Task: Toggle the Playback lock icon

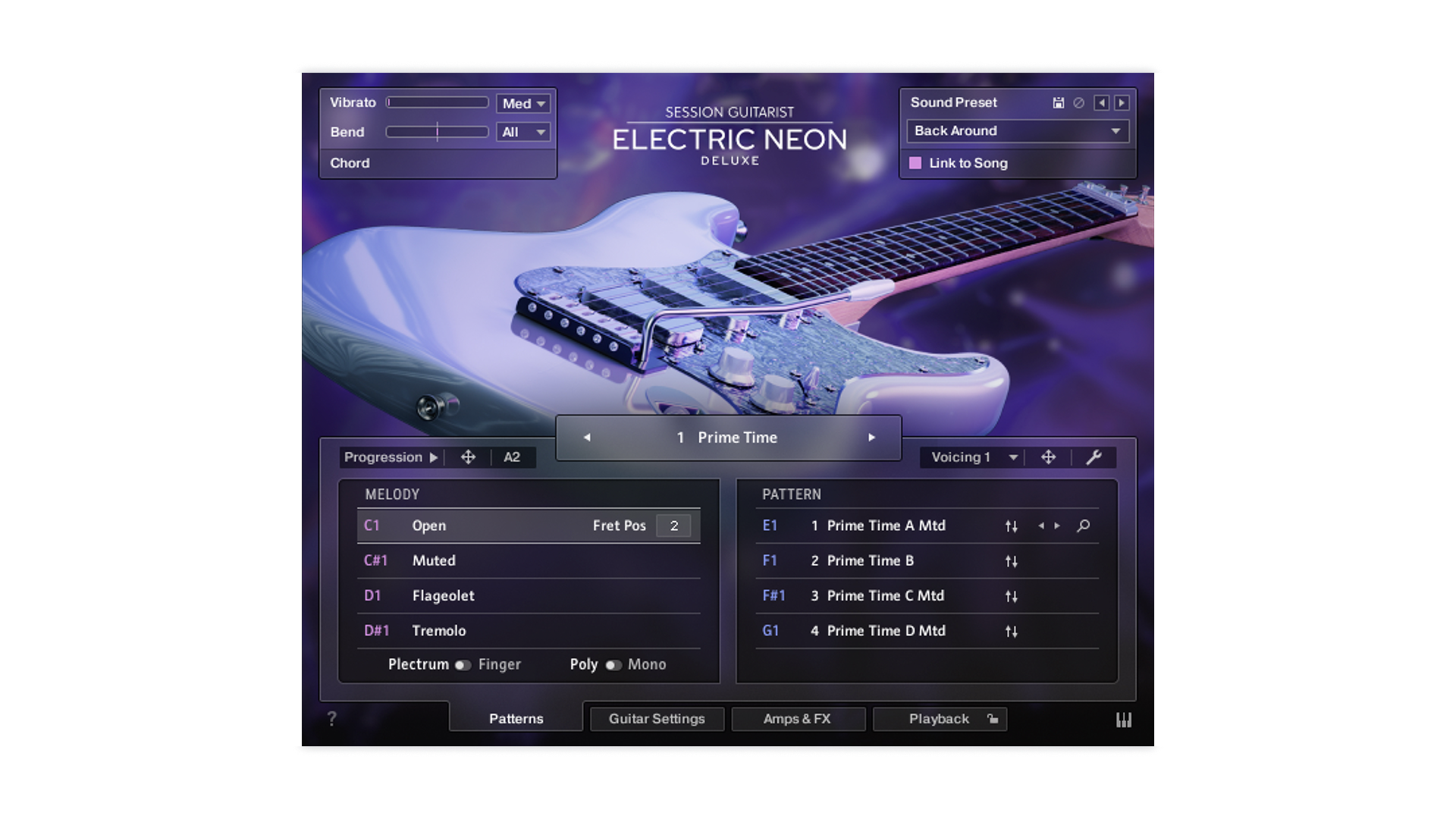Action: pyautogui.click(x=993, y=719)
